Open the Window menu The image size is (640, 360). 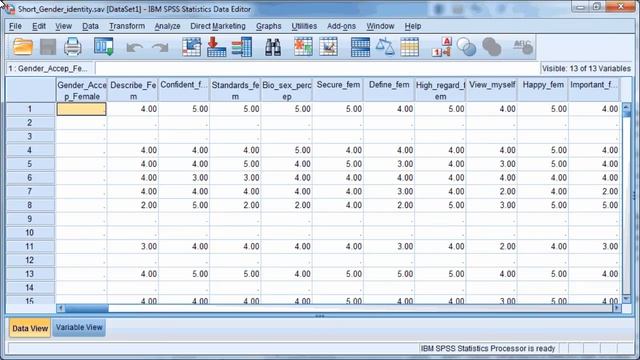pyautogui.click(x=380, y=26)
